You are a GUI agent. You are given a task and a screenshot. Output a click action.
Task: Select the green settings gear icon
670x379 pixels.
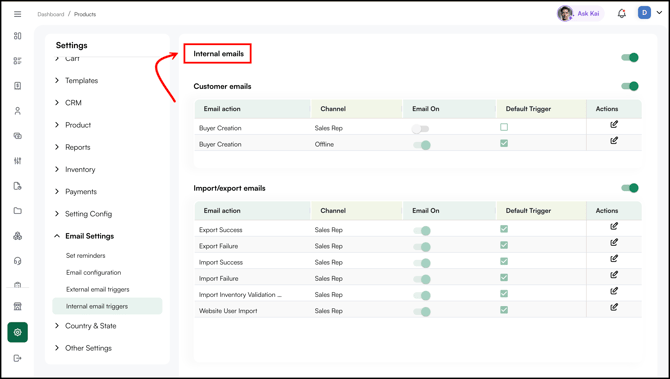pyautogui.click(x=18, y=332)
